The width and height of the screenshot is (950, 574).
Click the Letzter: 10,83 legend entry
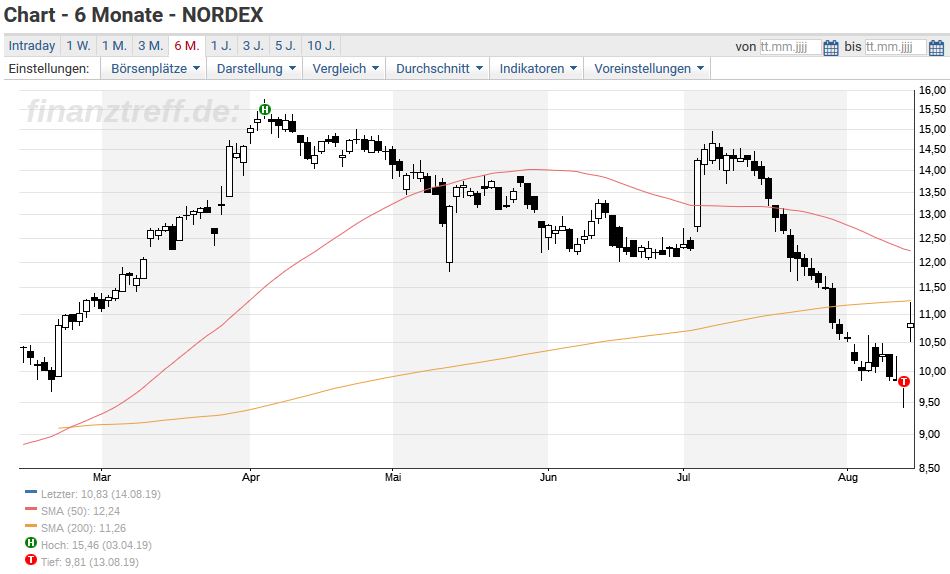point(101,494)
